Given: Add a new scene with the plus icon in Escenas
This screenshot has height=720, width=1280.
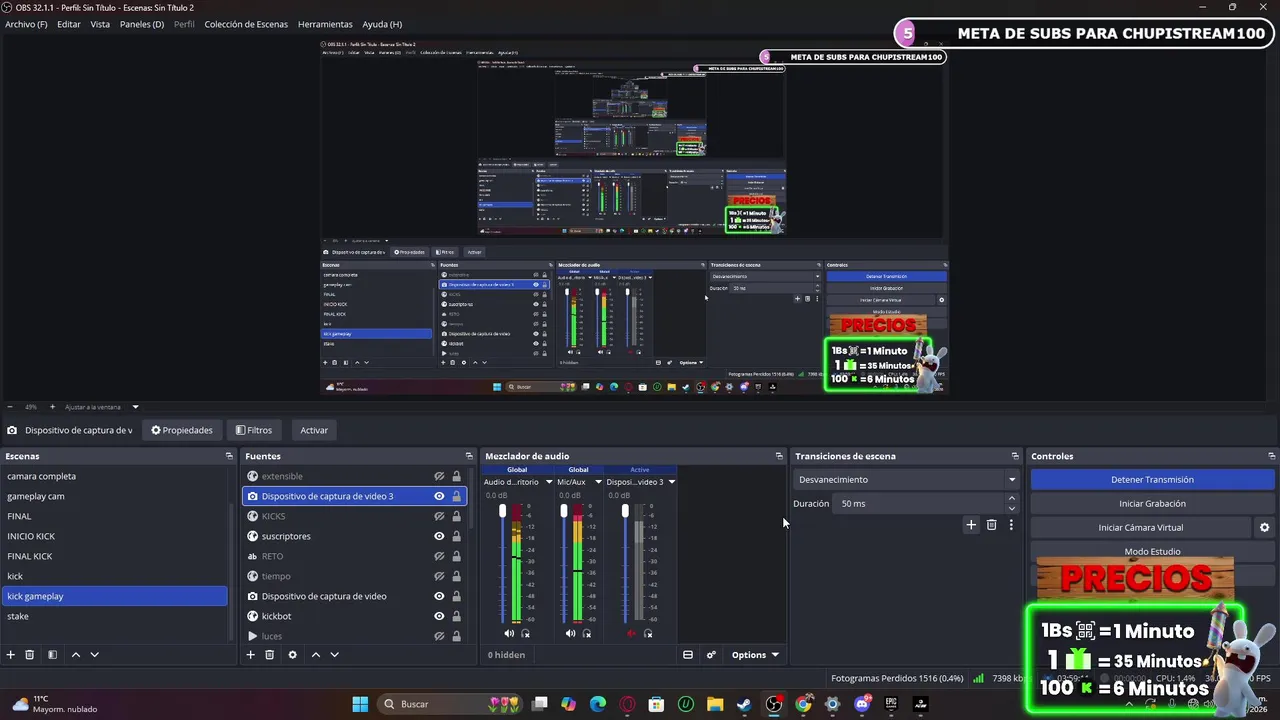Looking at the screenshot, I should click(x=11, y=655).
